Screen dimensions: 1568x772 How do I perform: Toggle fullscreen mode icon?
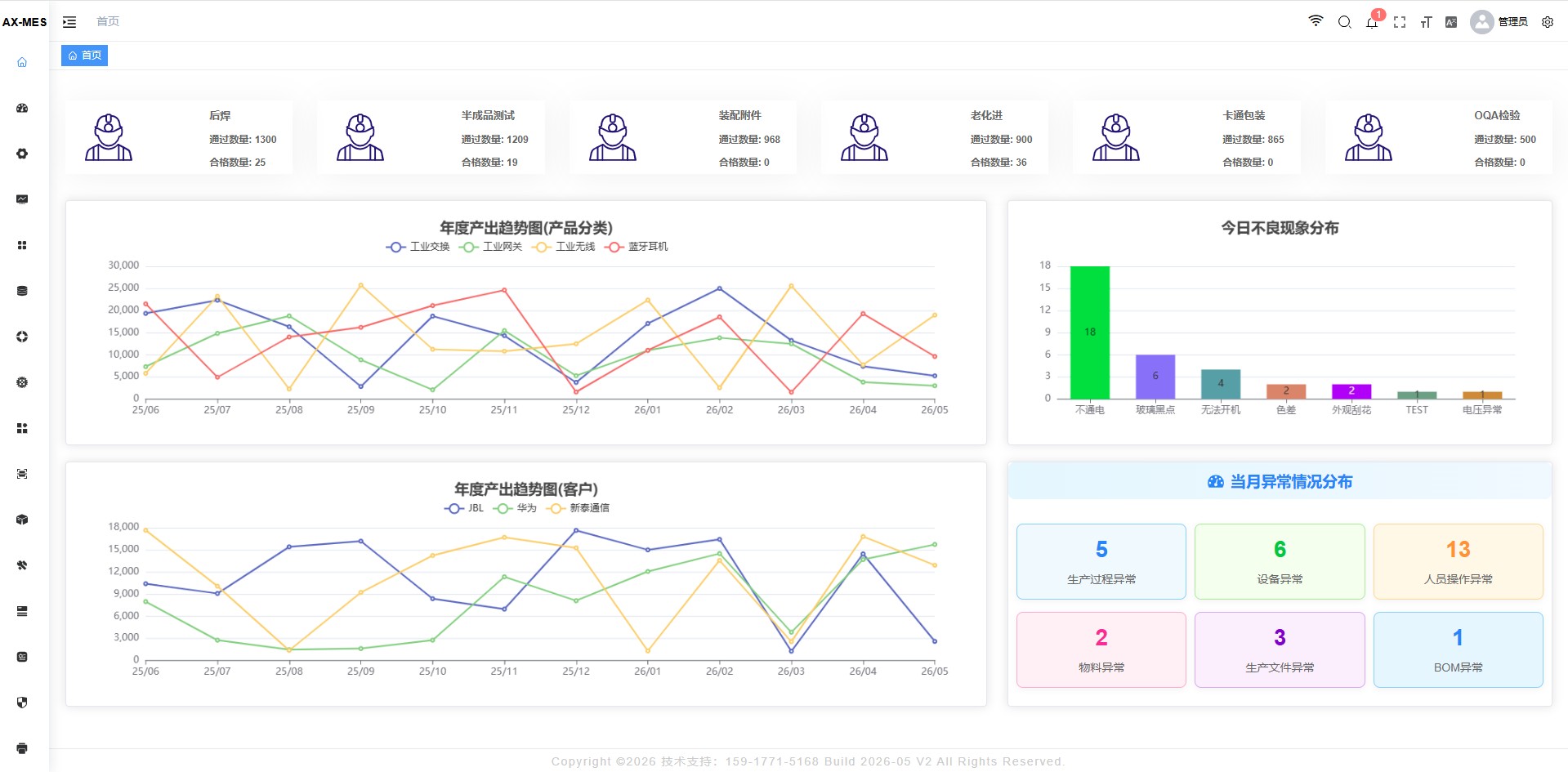1400,22
